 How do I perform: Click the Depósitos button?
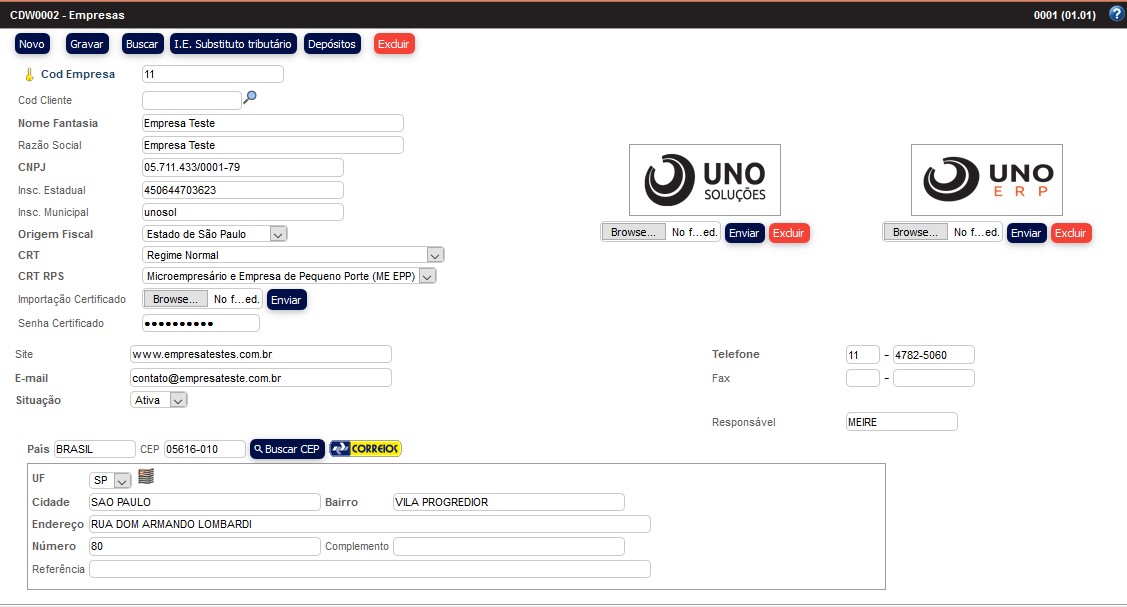point(332,44)
